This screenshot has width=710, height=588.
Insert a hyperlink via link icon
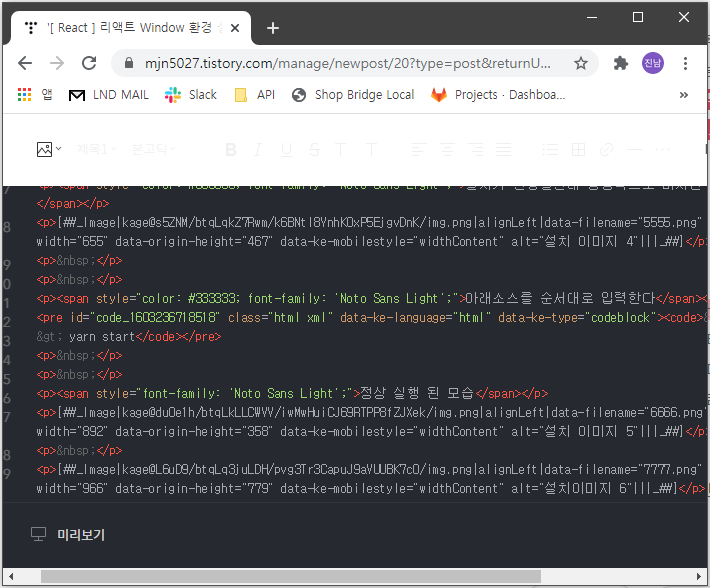click(x=606, y=149)
